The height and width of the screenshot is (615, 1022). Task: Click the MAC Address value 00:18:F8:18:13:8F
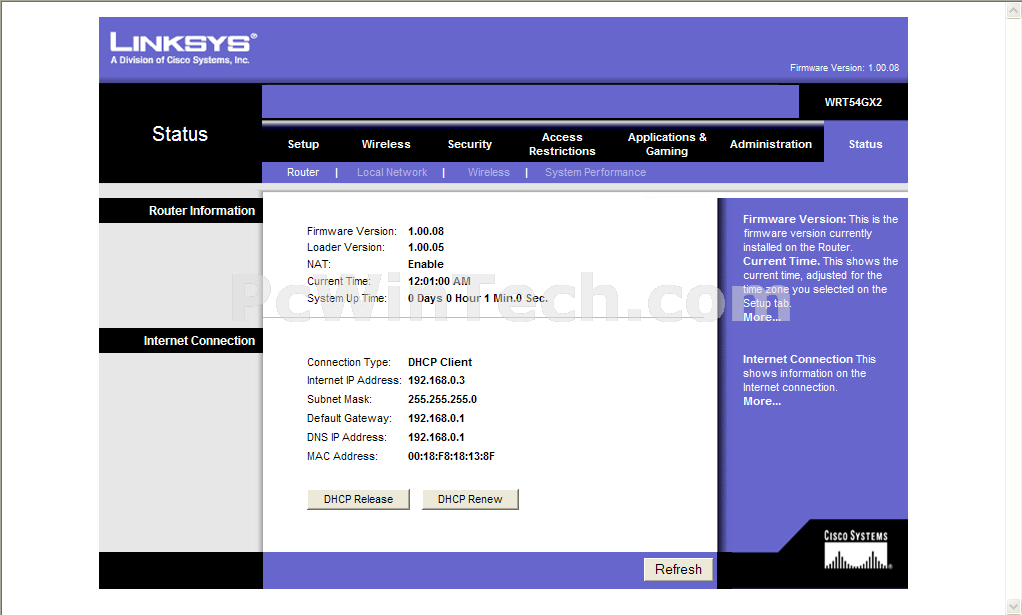451,456
